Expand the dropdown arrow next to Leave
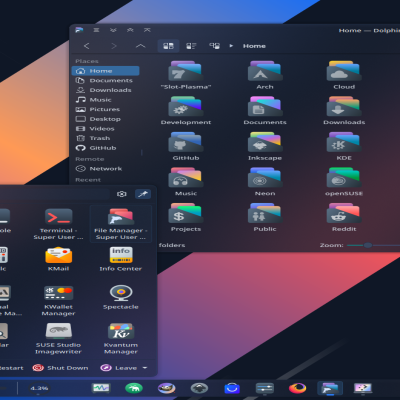The image size is (400, 400). [145, 368]
